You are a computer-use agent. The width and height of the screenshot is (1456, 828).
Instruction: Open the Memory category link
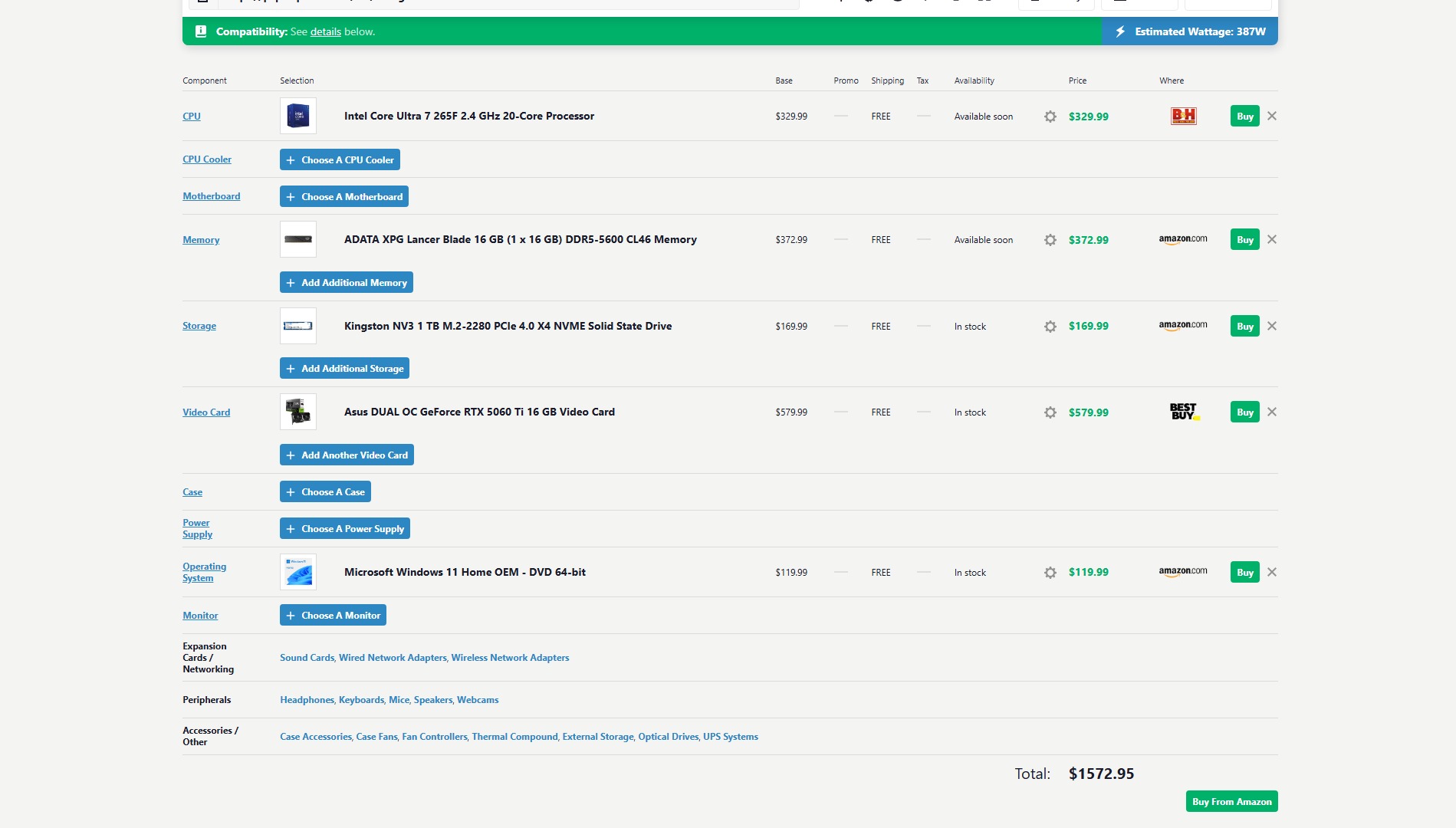click(201, 240)
